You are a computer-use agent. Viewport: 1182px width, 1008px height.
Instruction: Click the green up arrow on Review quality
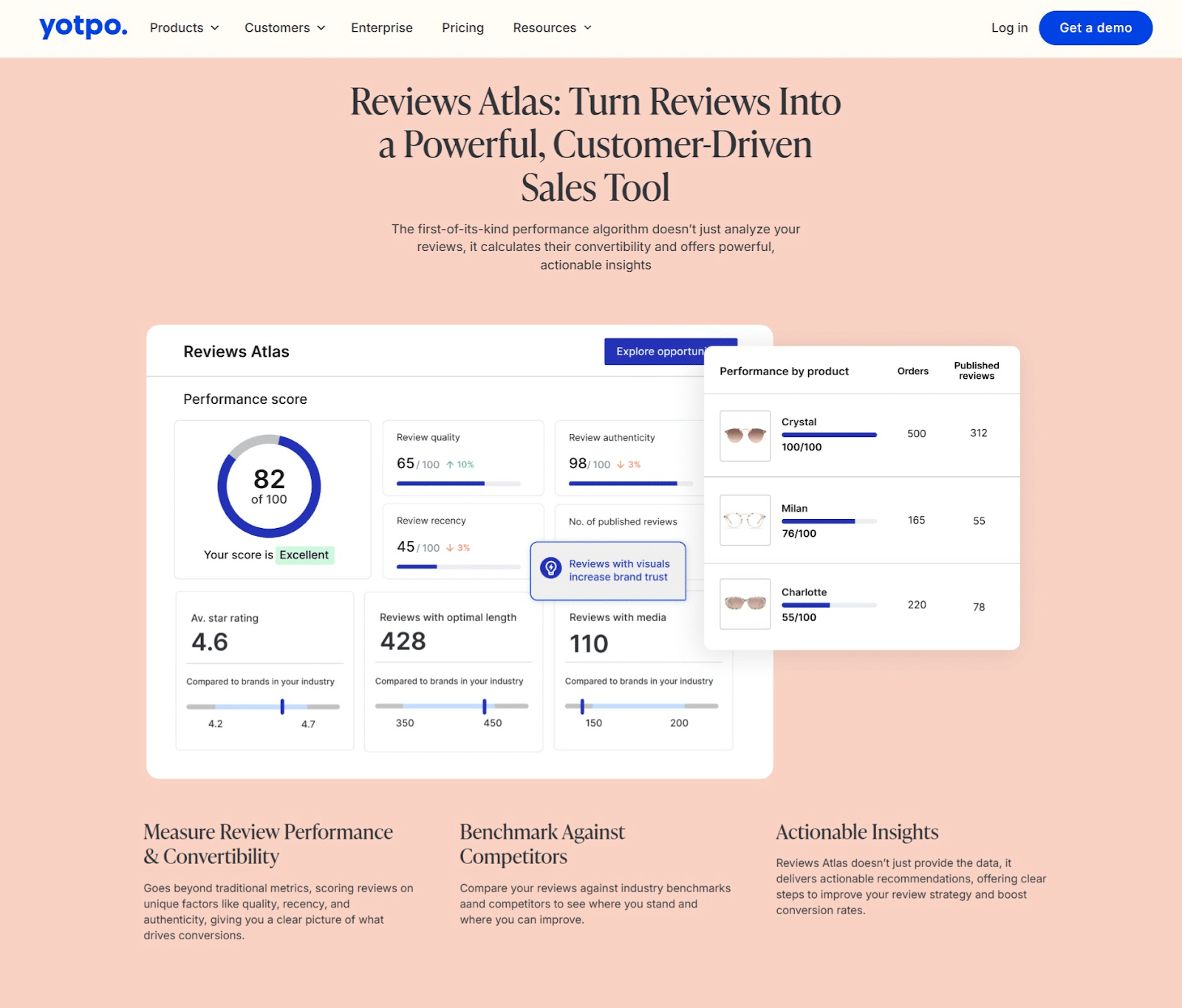tap(450, 464)
